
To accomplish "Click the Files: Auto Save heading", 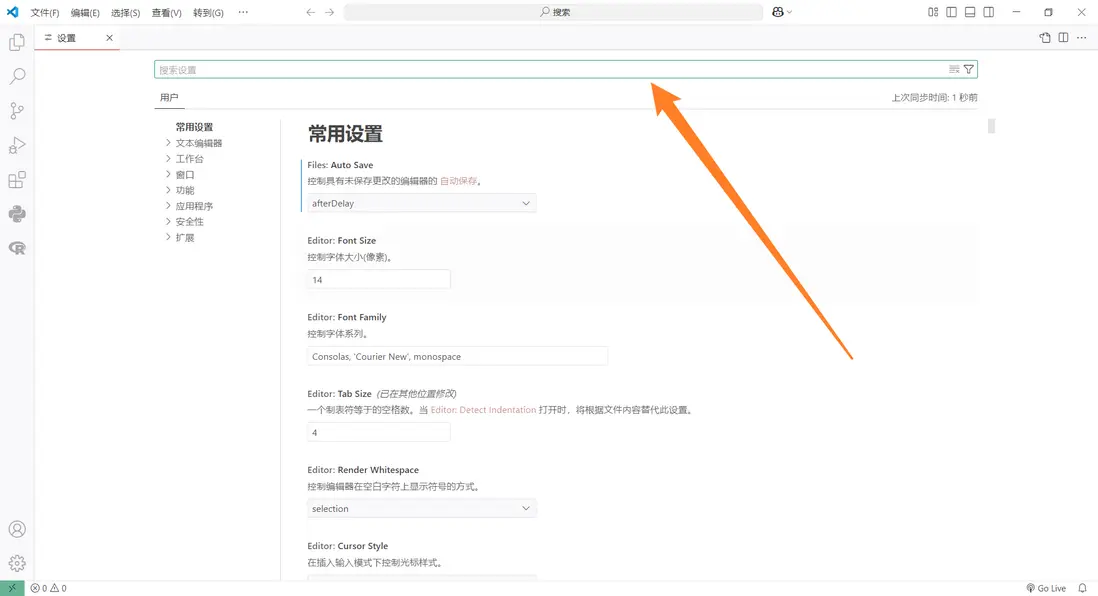I will (340, 165).
